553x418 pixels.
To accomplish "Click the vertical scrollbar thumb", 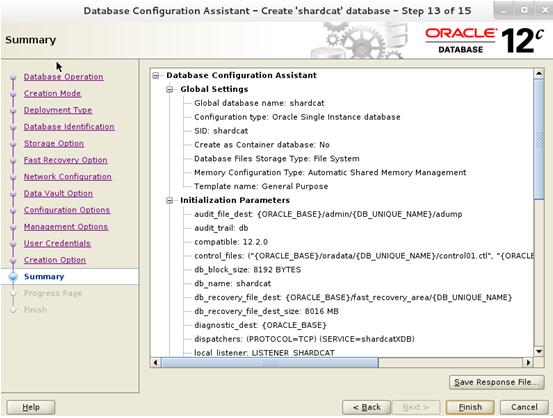I will (x=539, y=139).
